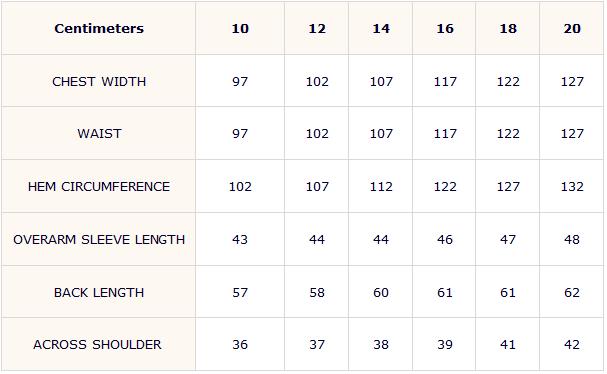The image size is (607, 374).
Task: Click across shoulder value 42
Action: 572,345
